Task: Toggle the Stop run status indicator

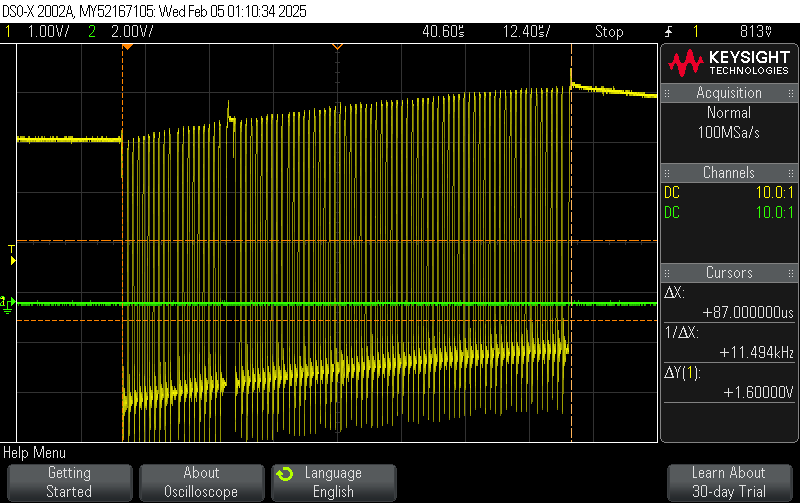Action: 609,32
